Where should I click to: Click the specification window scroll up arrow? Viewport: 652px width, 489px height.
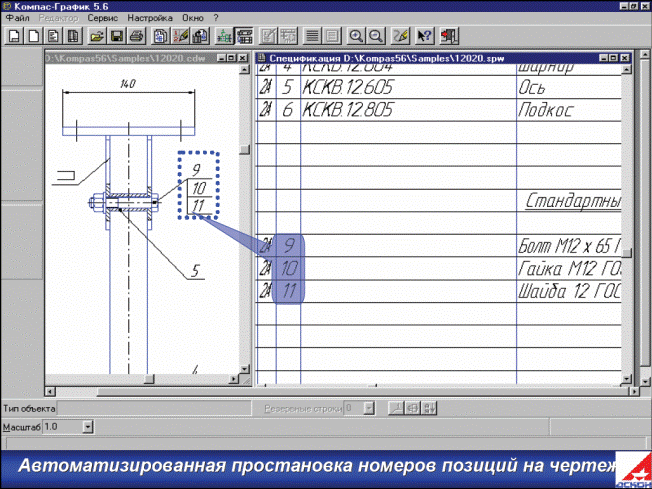pyautogui.click(x=627, y=69)
